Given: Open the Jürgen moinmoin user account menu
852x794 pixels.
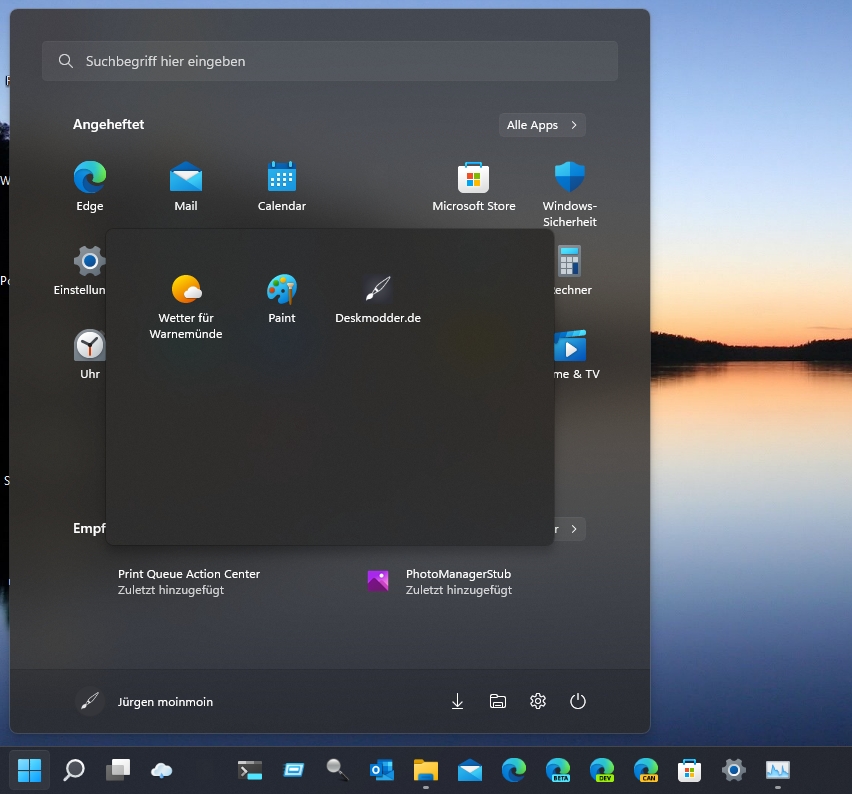Looking at the screenshot, I should (x=145, y=702).
